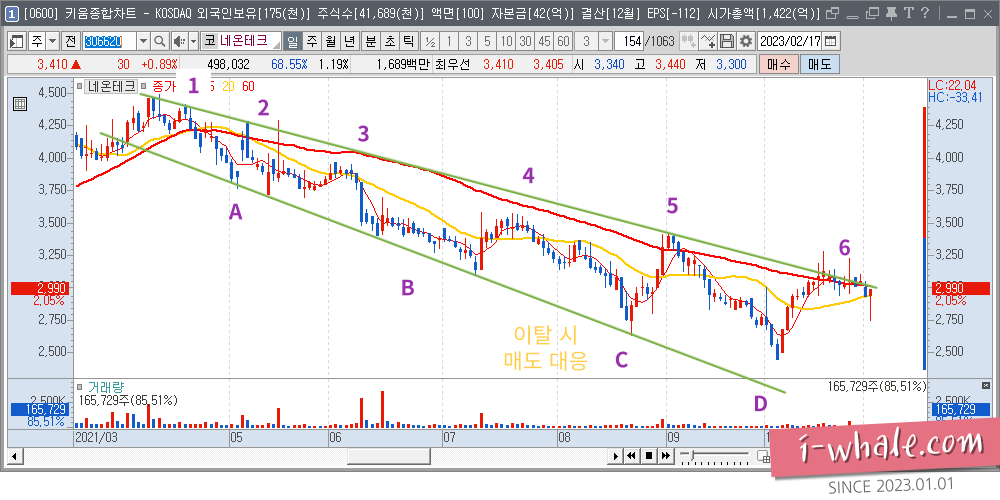Screen dimensions: 1000x500
Task: Expand the speaker options dropdown arrow
Action: point(193,41)
